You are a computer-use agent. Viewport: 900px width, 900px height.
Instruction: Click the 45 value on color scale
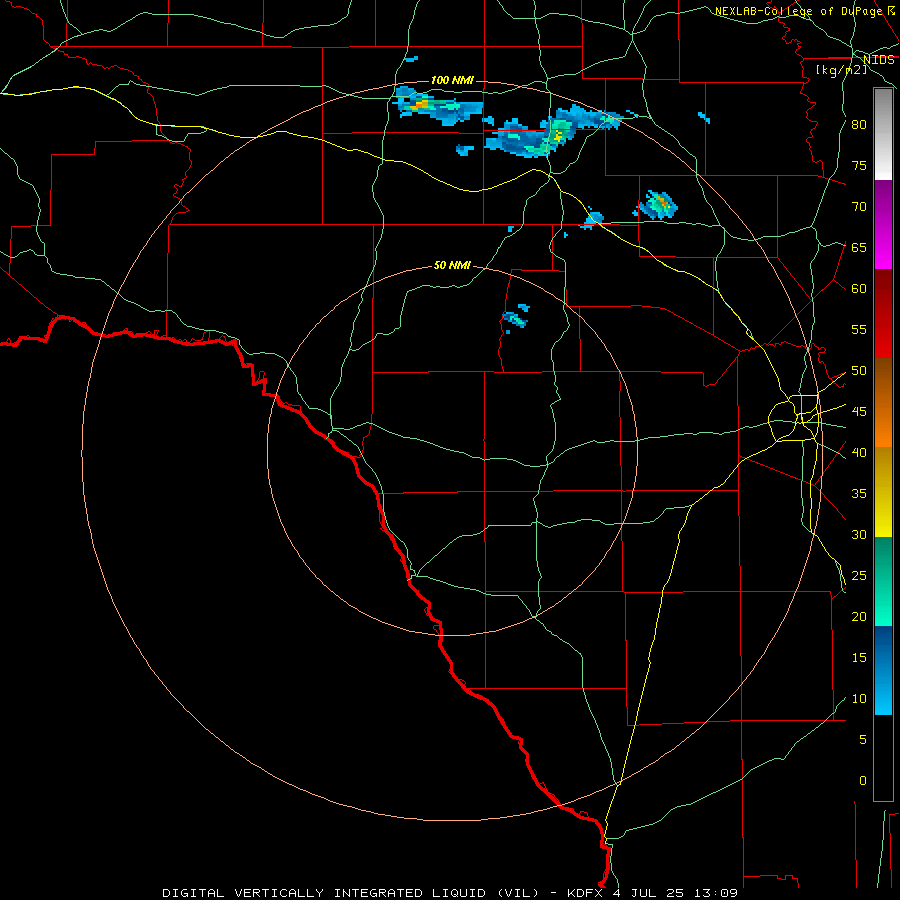859,412
